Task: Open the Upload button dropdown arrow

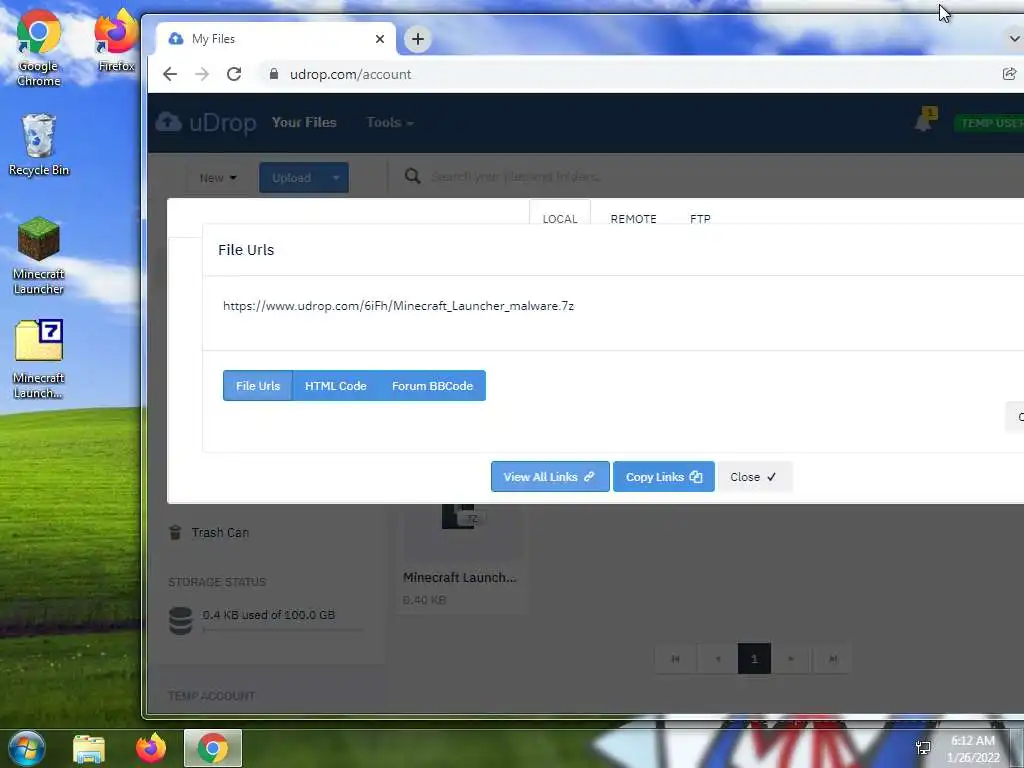Action: (336, 178)
